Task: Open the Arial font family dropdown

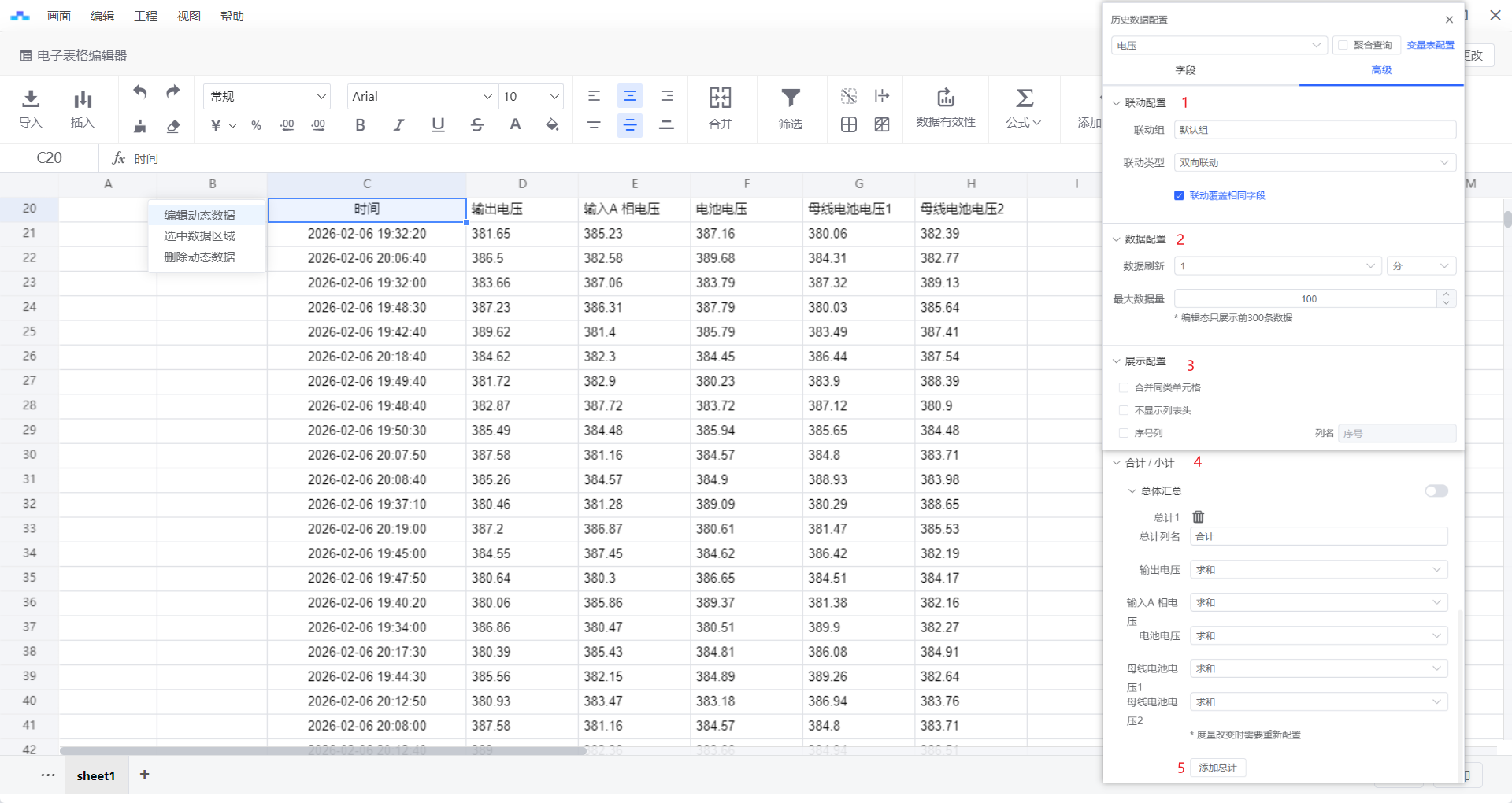Action: pos(421,96)
